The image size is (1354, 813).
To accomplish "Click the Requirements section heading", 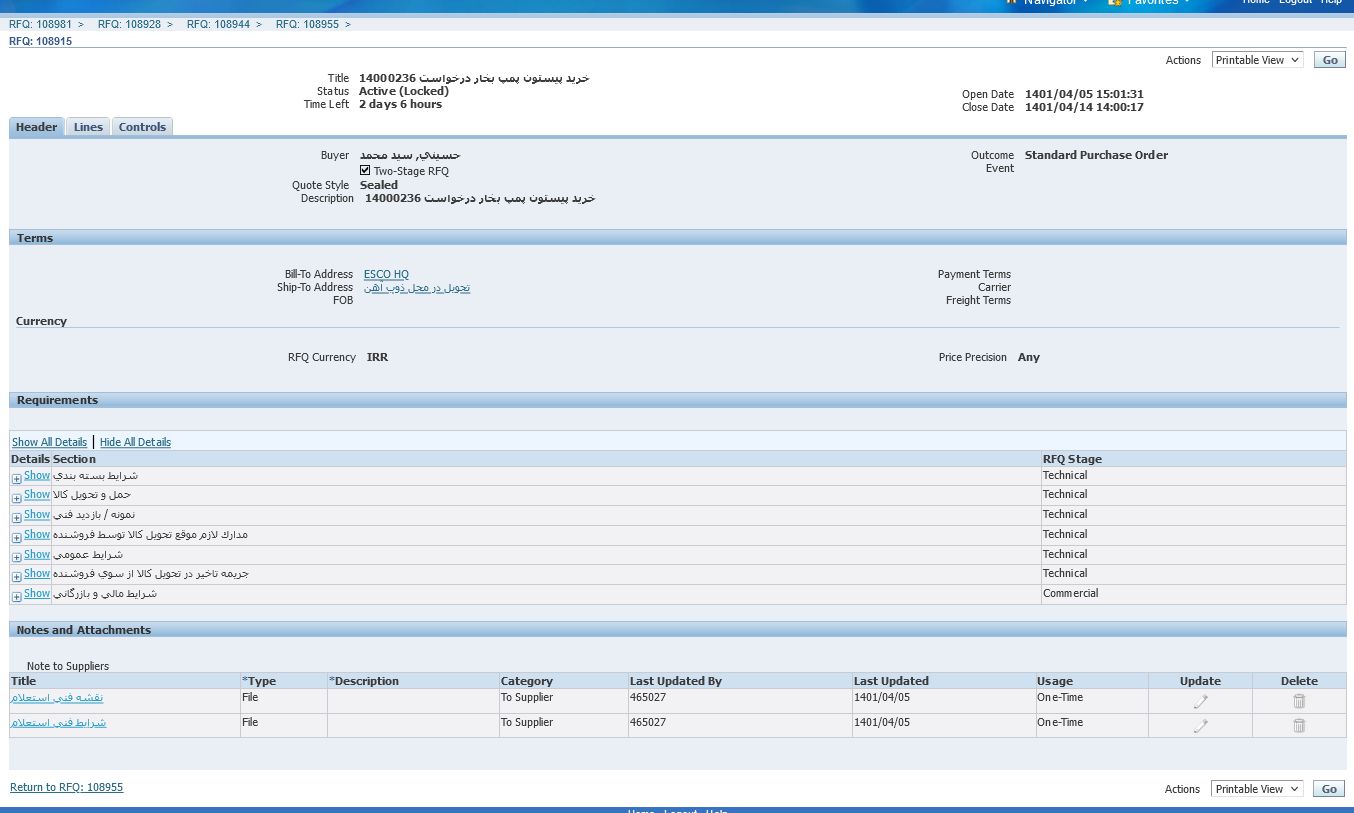I will 57,400.
